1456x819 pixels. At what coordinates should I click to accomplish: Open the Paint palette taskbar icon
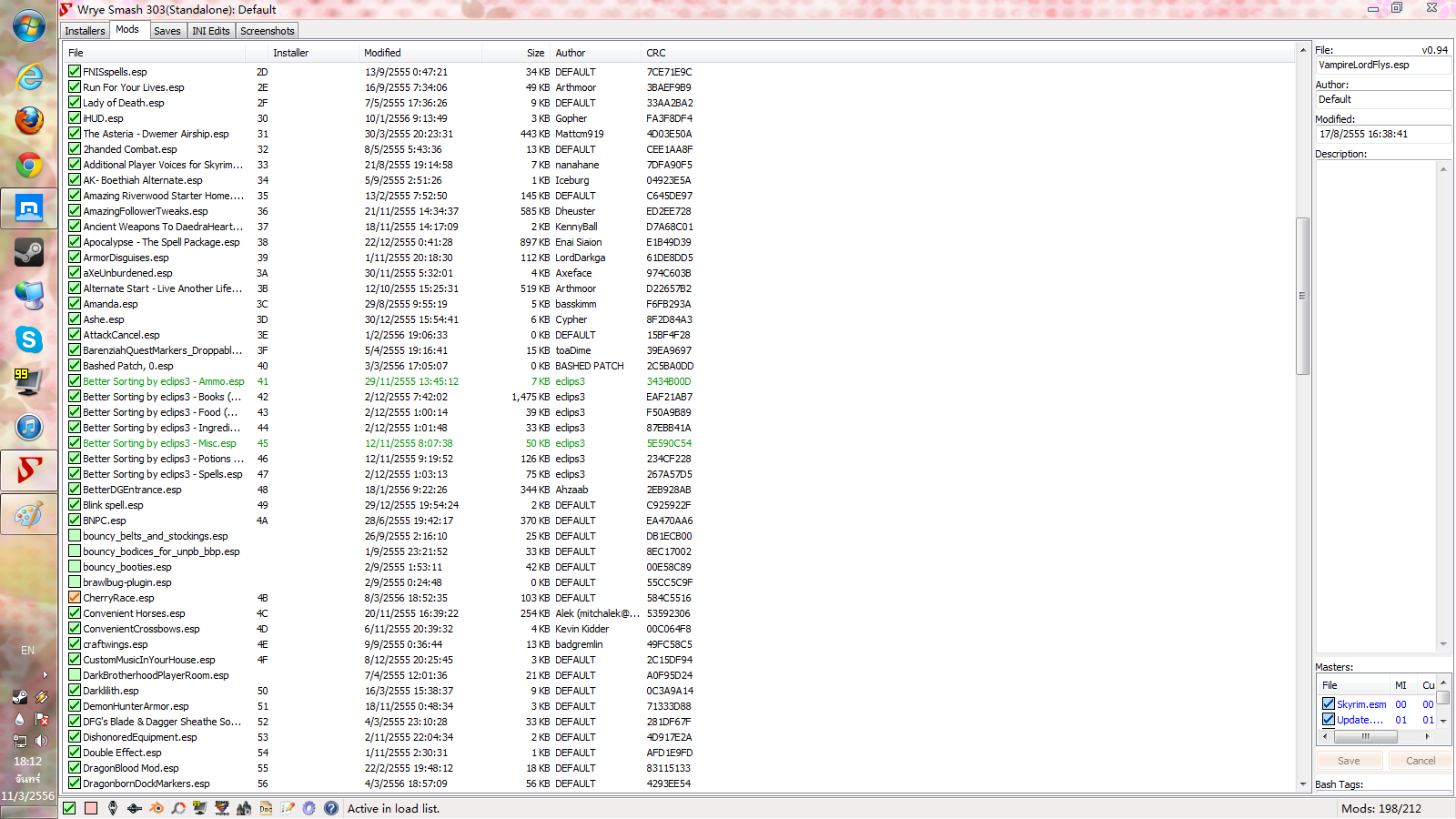pos(29,514)
